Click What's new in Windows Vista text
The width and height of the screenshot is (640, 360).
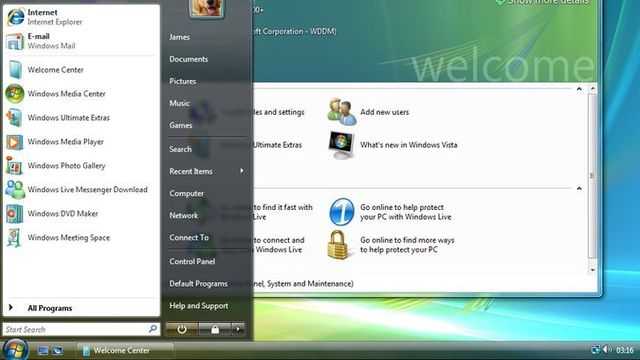[409, 145]
